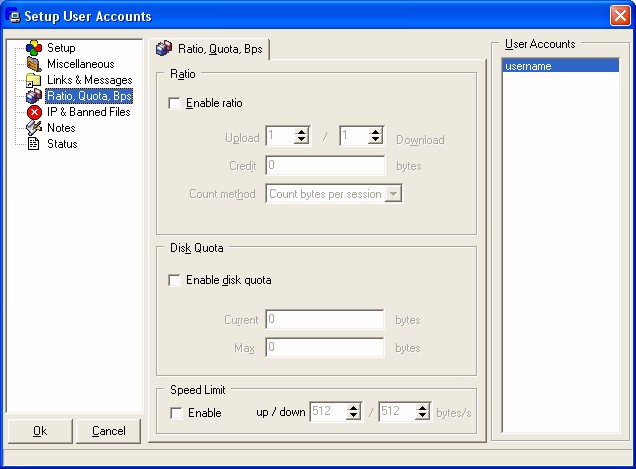Open Links & Messages settings
The height and width of the screenshot is (469, 636).
90,80
